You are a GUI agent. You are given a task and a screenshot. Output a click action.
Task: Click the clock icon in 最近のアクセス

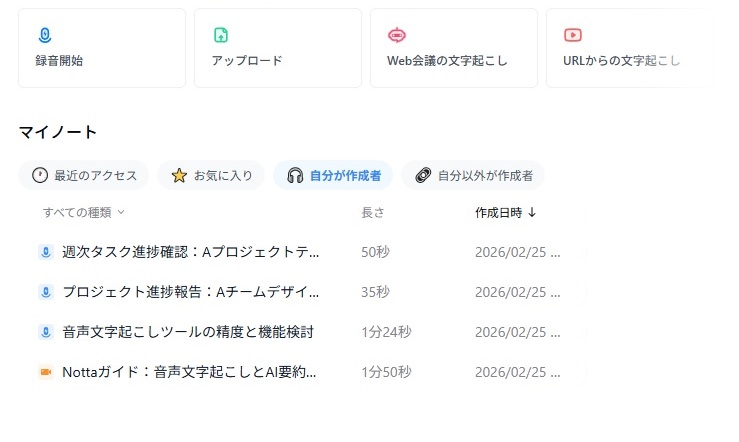pos(40,175)
